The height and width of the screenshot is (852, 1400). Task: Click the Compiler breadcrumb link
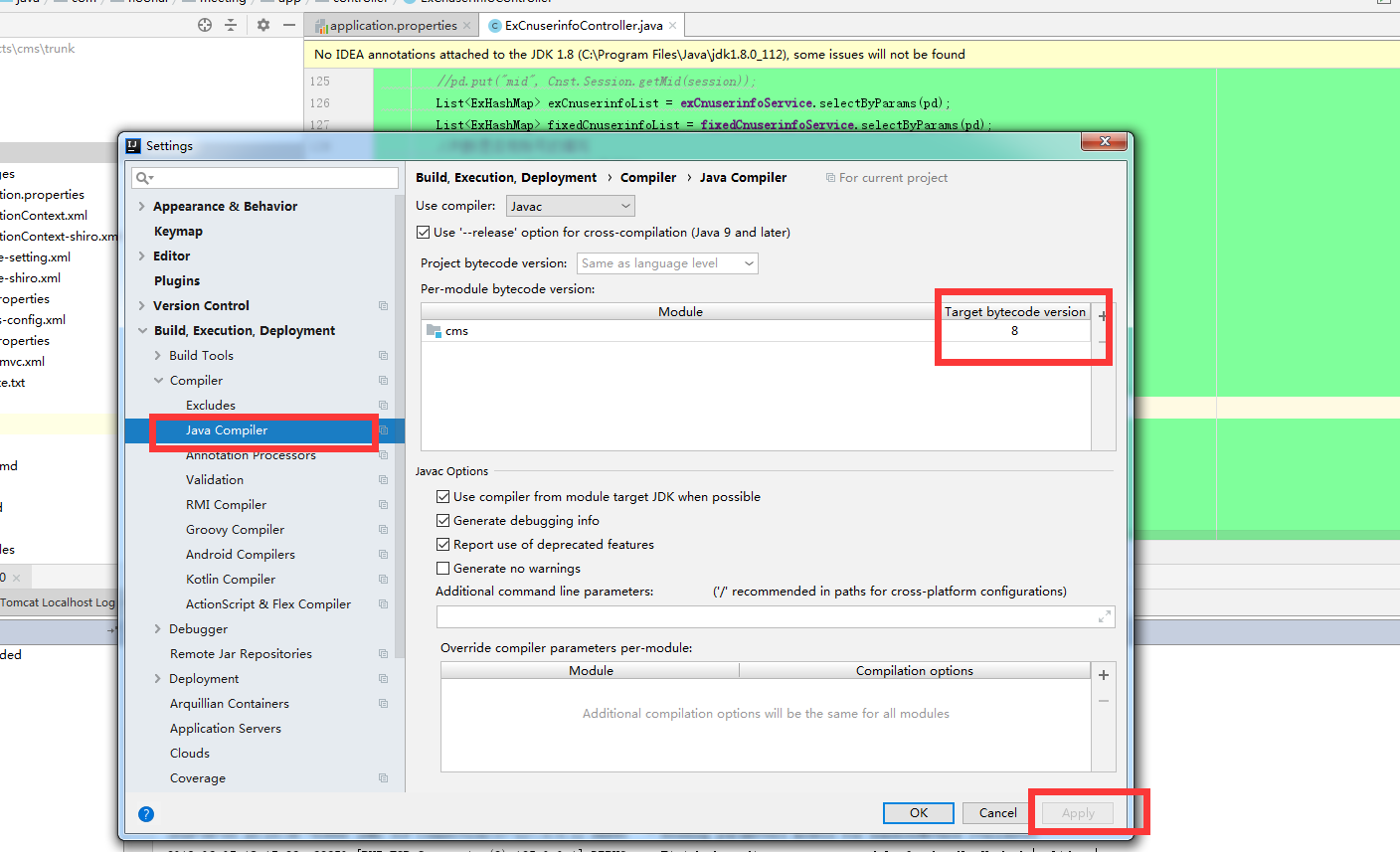(648, 178)
